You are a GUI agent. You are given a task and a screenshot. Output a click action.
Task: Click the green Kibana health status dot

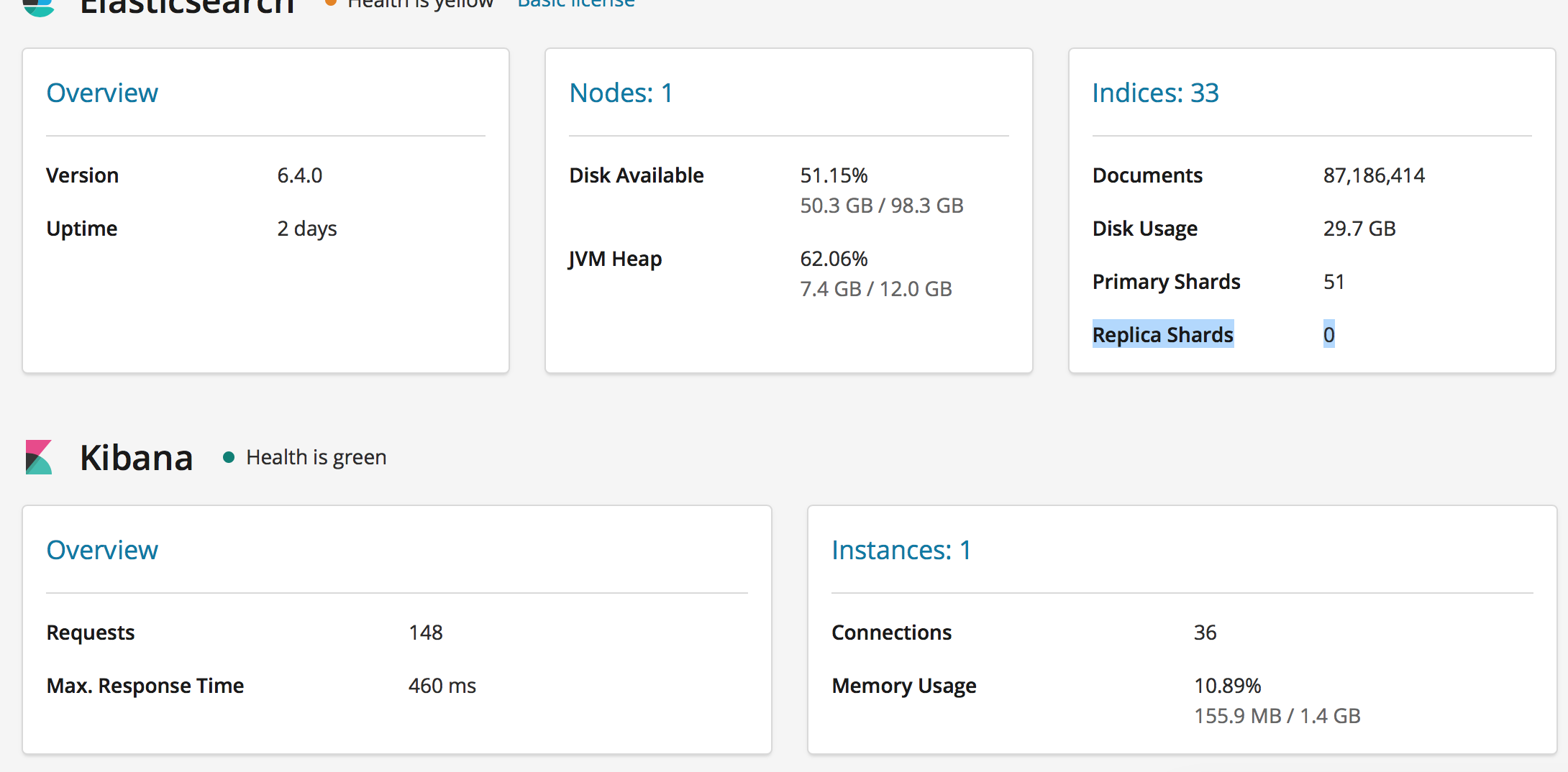tap(229, 457)
